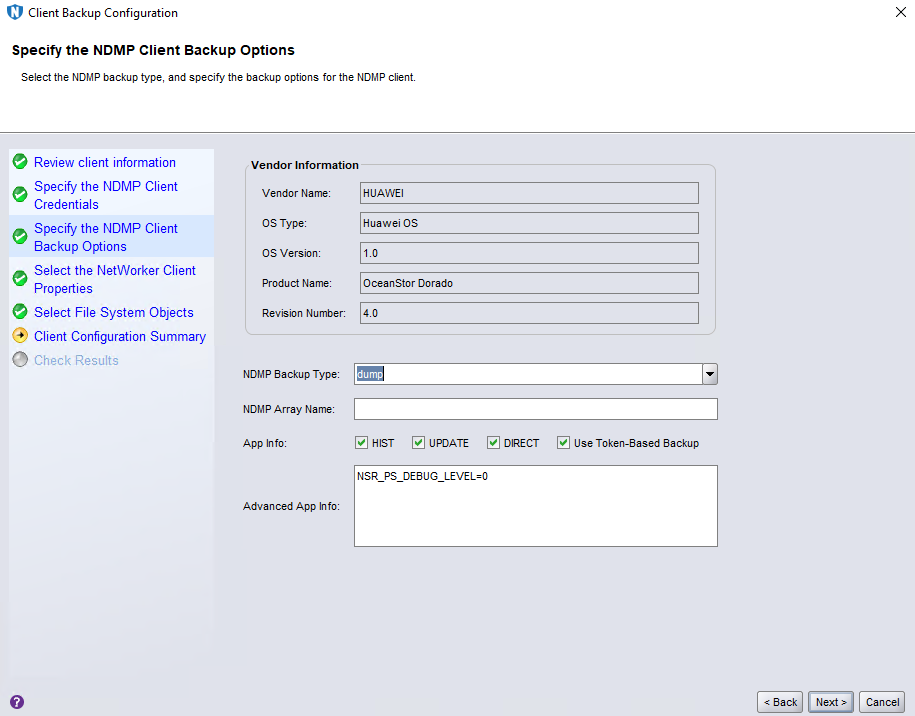Select Specify the NDMP Client Backup Options step
Image resolution: width=915 pixels, height=716 pixels.
(106, 237)
